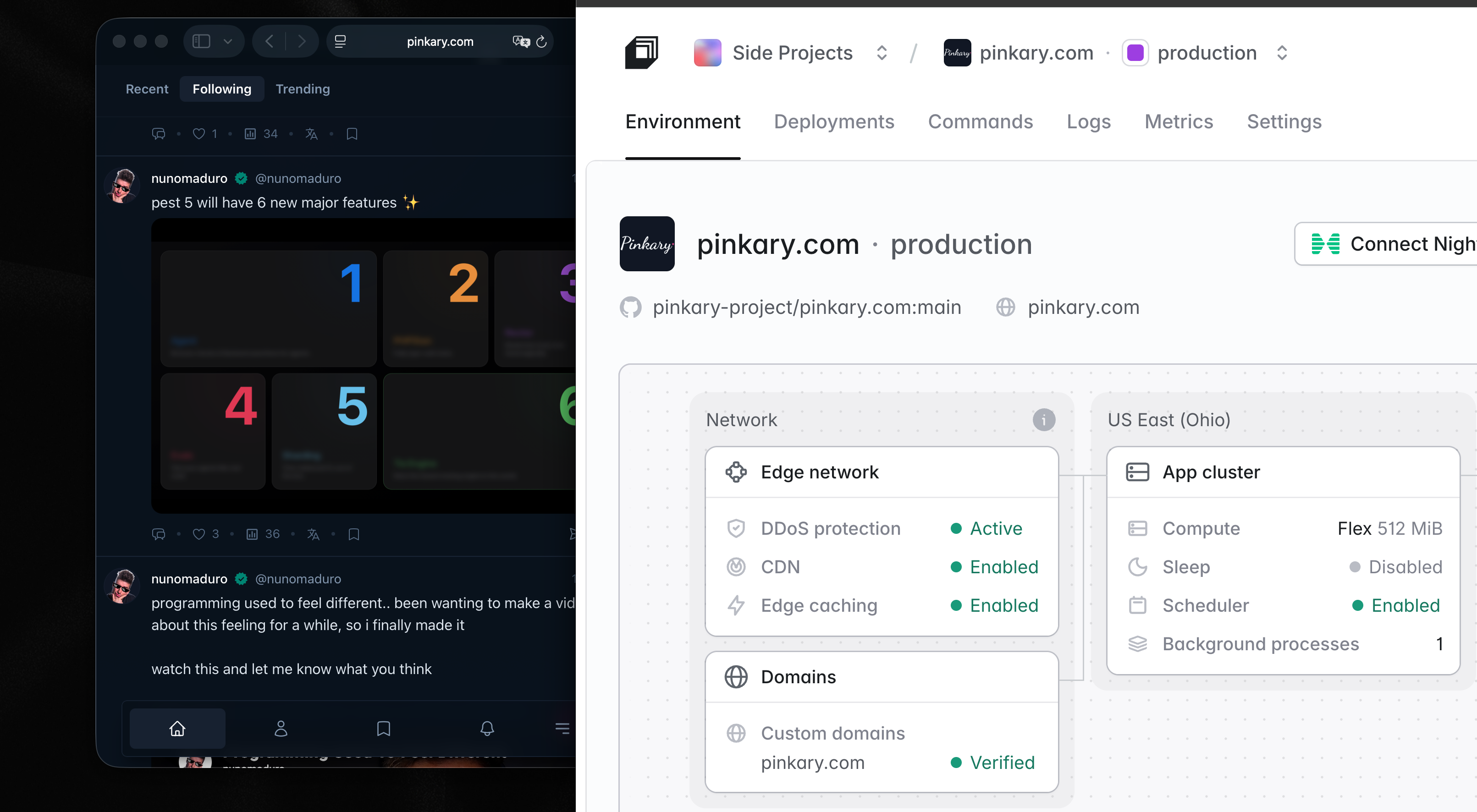Bookmark the pest 5 features post
The width and height of the screenshot is (1477, 812).
pos(354,534)
